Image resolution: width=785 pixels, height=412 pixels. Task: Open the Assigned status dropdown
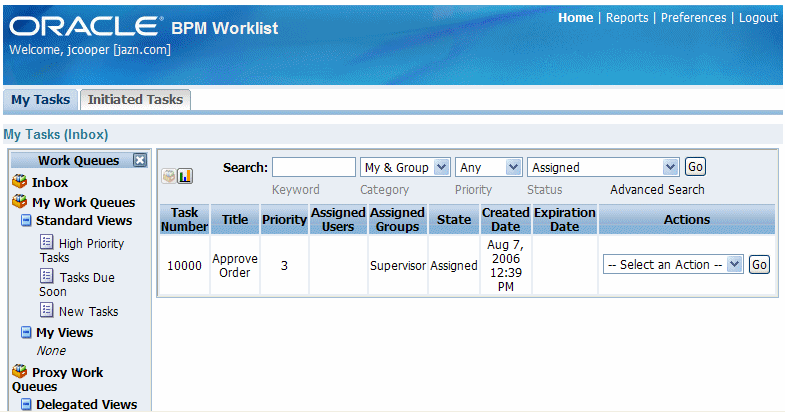pos(603,167)
